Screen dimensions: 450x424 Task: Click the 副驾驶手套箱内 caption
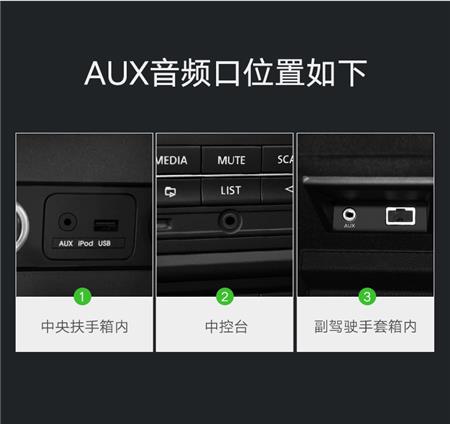pyautogui.click(x=365, y=327)
